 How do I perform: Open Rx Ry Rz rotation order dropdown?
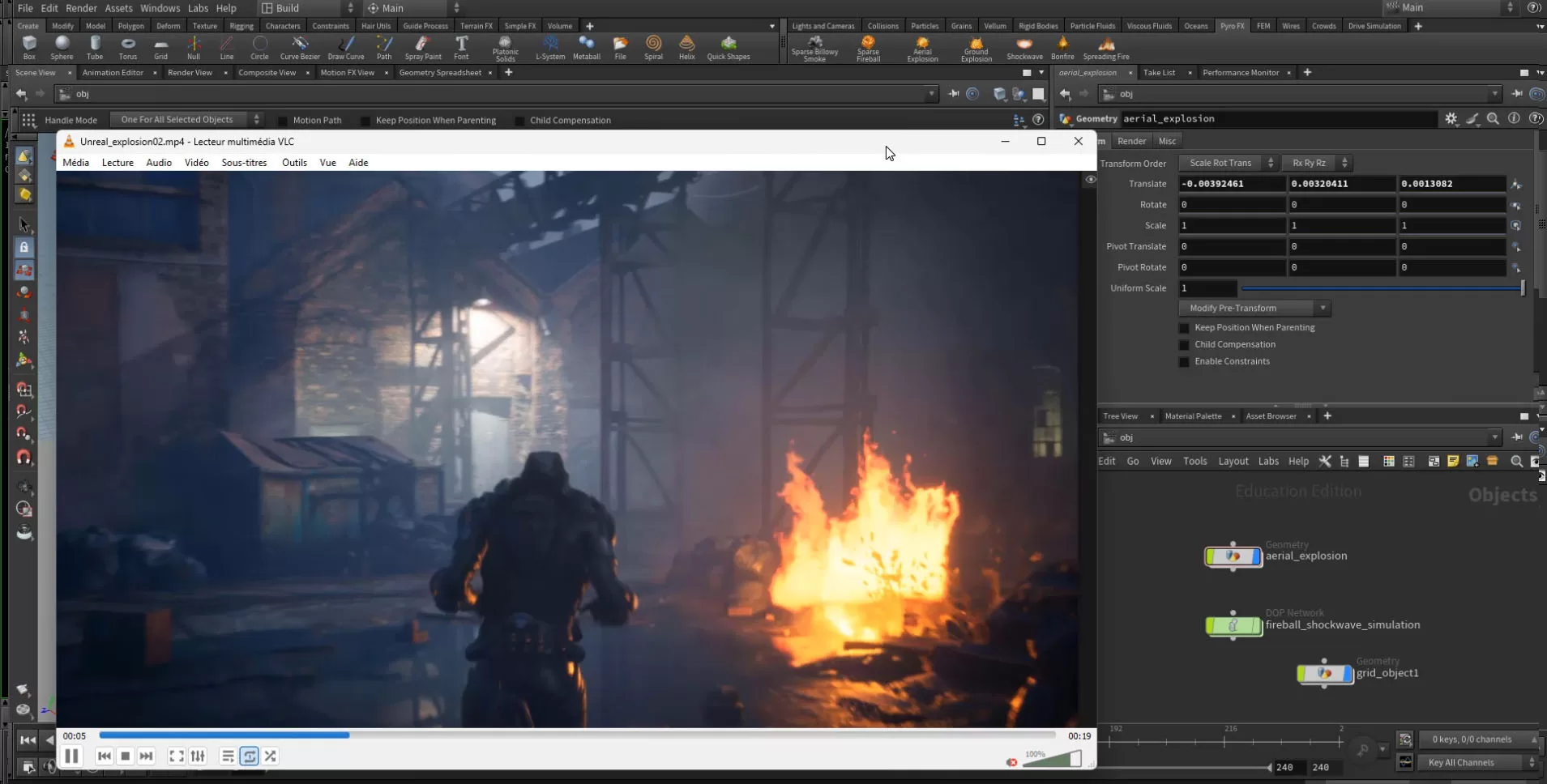tap(1316, 163)
